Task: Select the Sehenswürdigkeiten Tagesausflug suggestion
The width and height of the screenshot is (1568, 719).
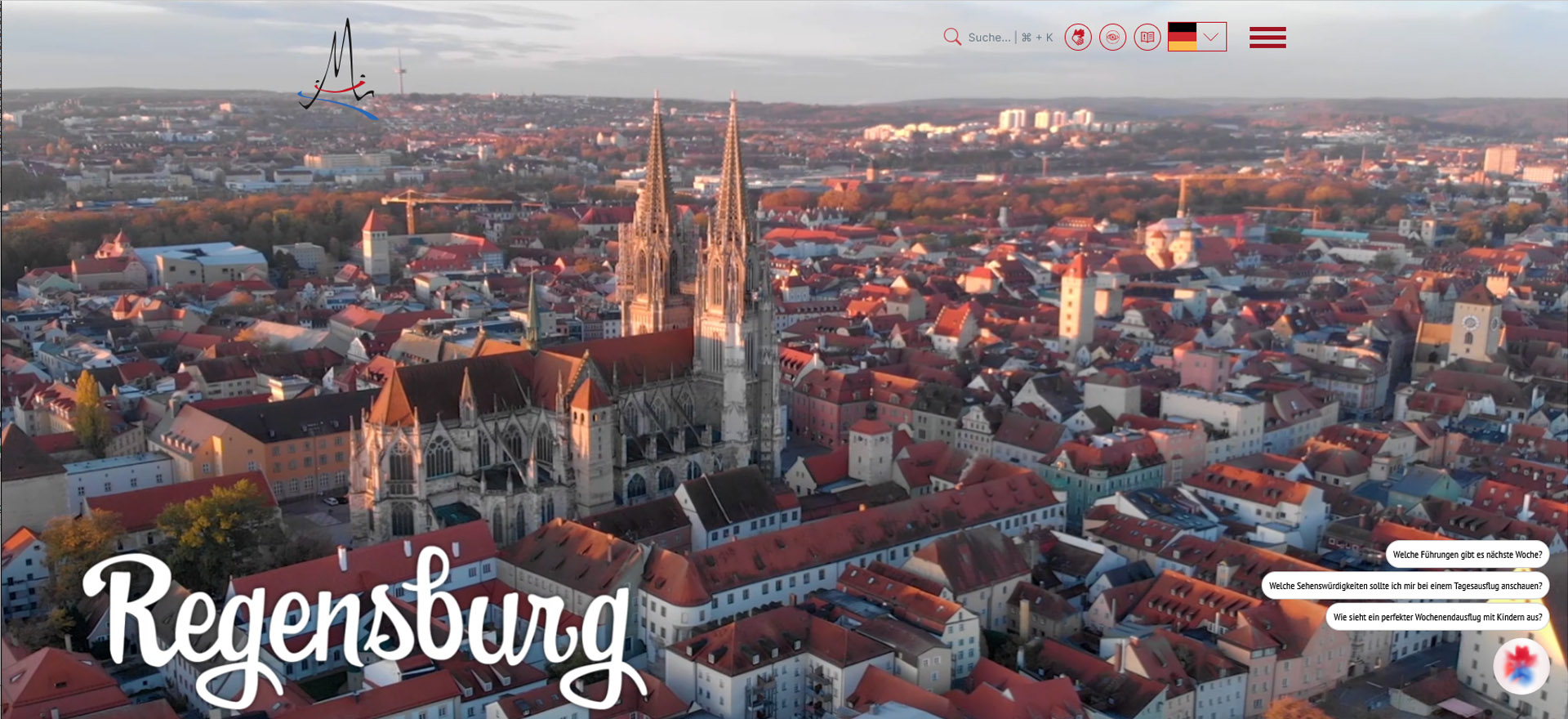Action: [x=1405, y=586]
